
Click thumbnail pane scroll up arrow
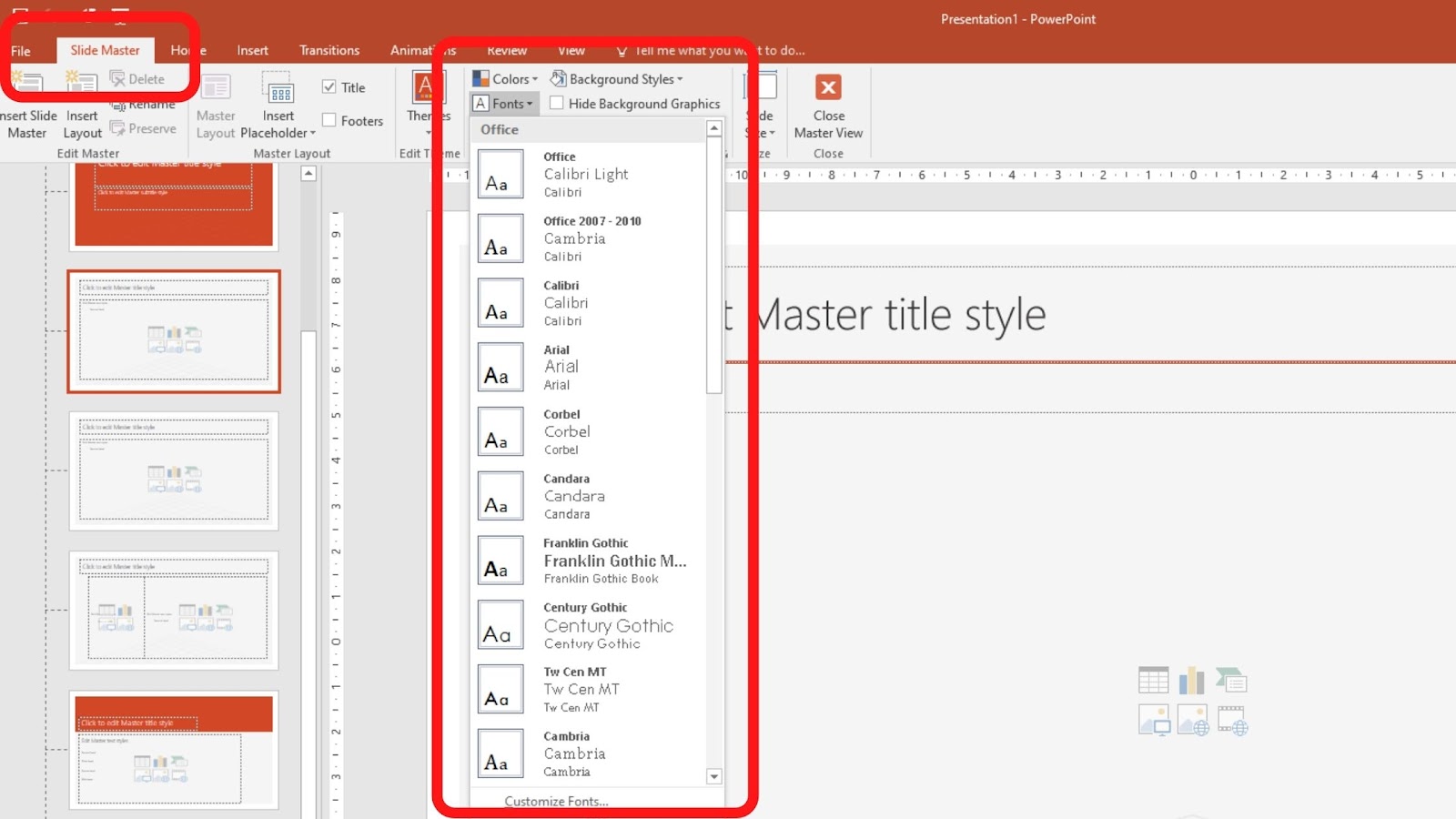(308, 173)
